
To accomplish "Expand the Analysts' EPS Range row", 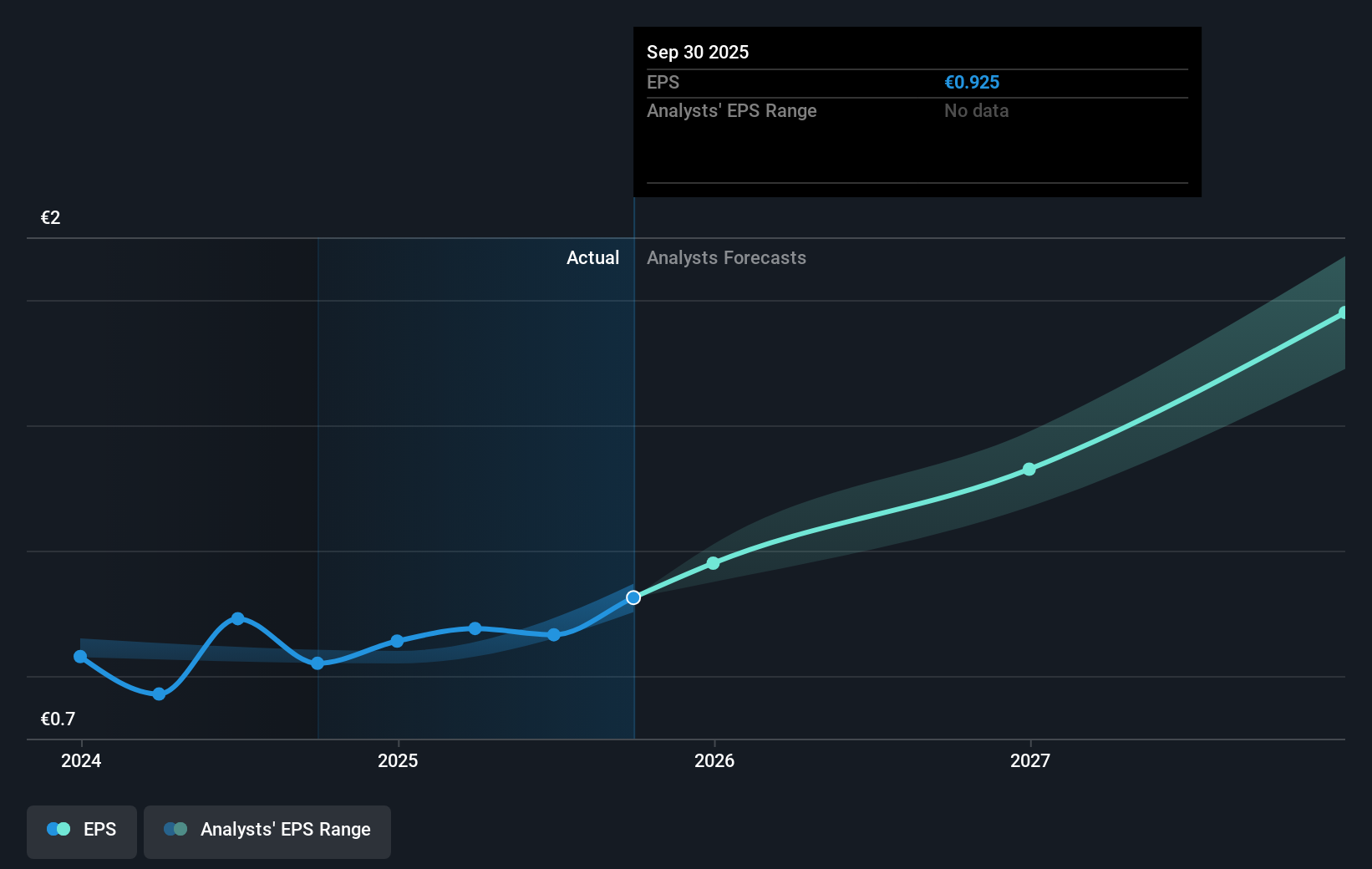I will 732,110.
